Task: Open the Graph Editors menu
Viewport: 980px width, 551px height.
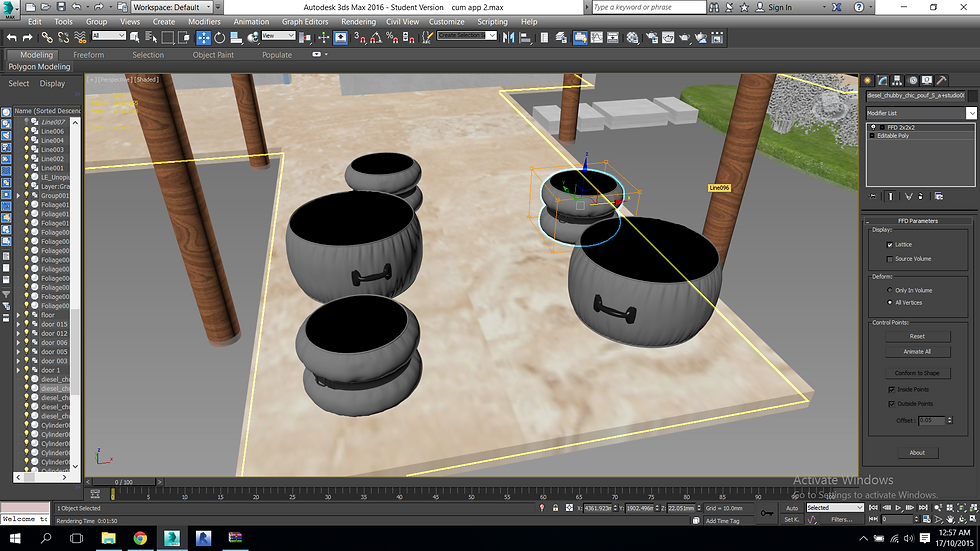Action: tap(305, 21)
